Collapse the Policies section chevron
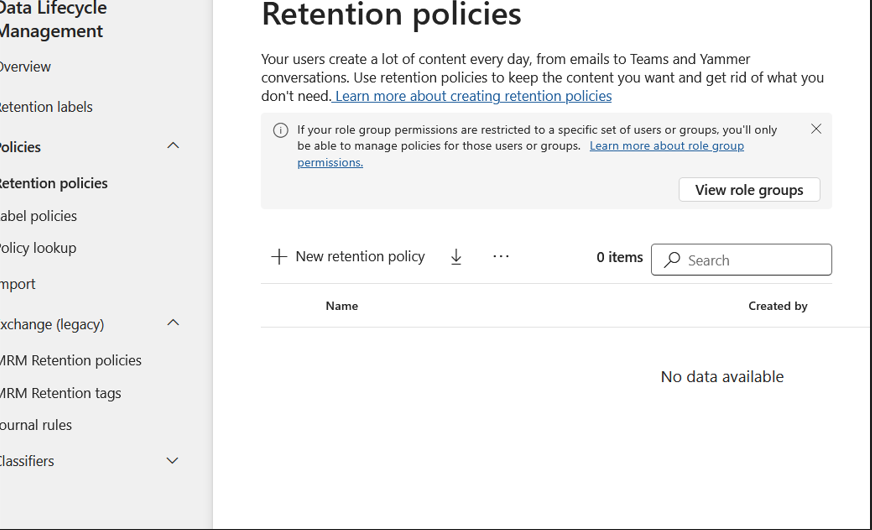872x530 pixels. click(x=173, y=146)
